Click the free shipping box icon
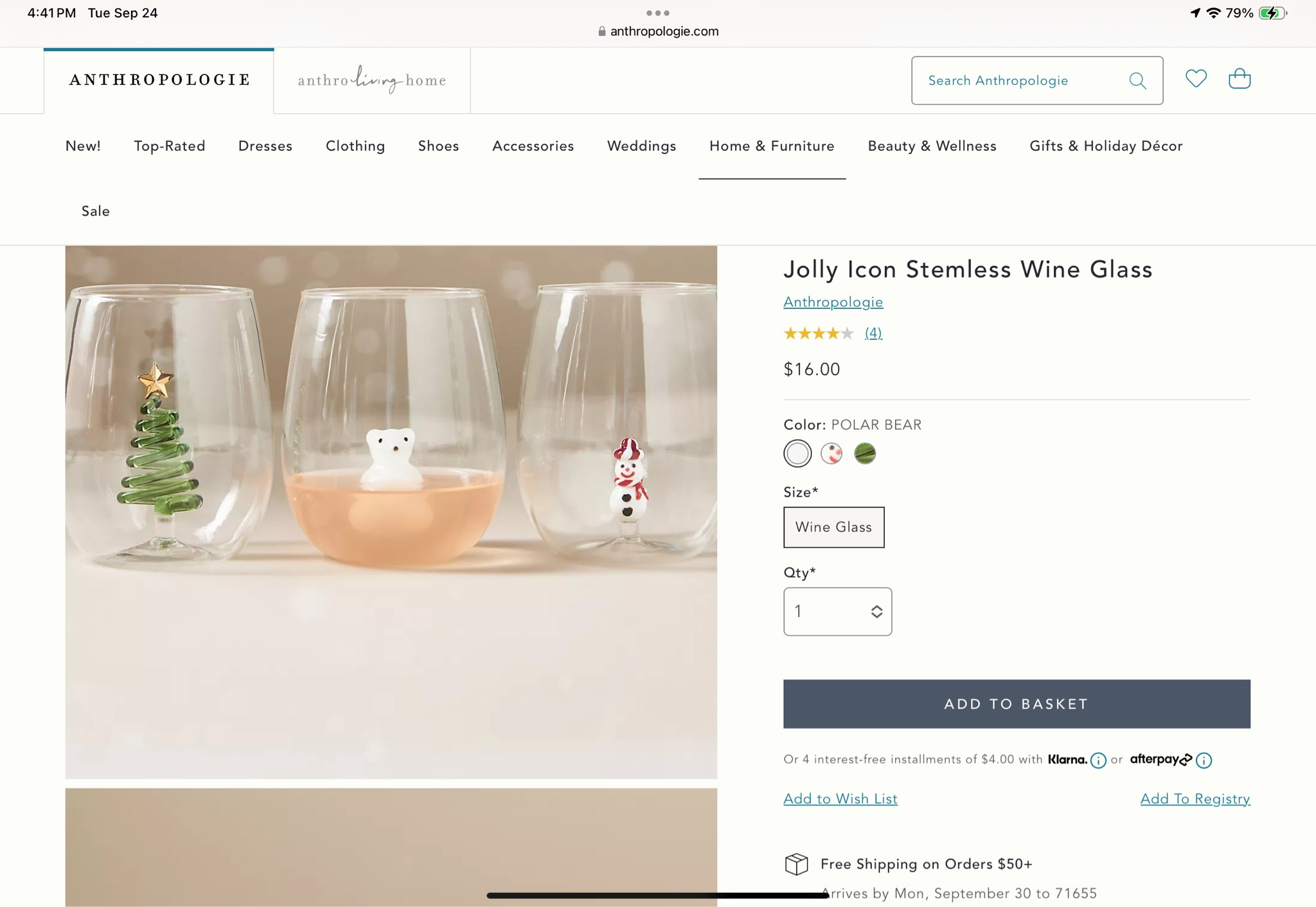The height and width of the screenshot is (907, 1316). [797, 864]
